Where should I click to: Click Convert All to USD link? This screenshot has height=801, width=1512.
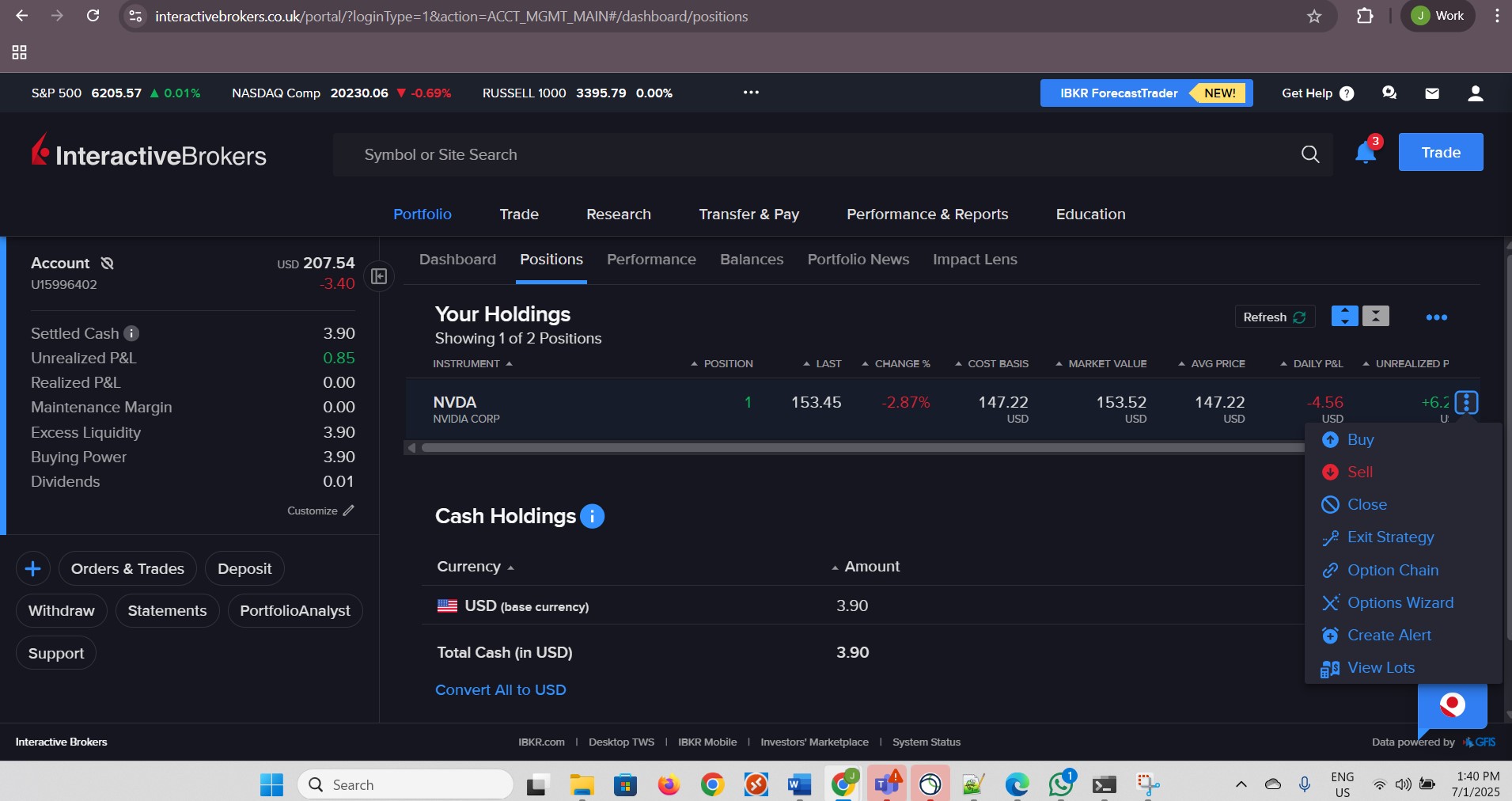(501, 690)
